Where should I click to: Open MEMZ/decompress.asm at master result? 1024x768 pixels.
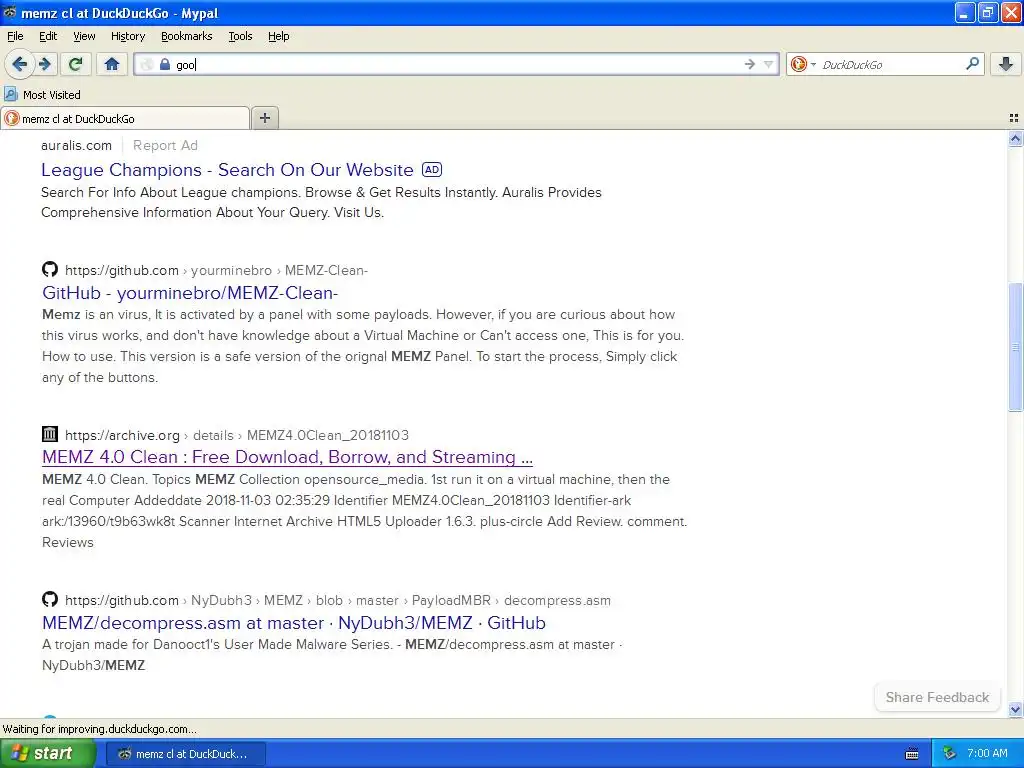[x=294, y=622]
